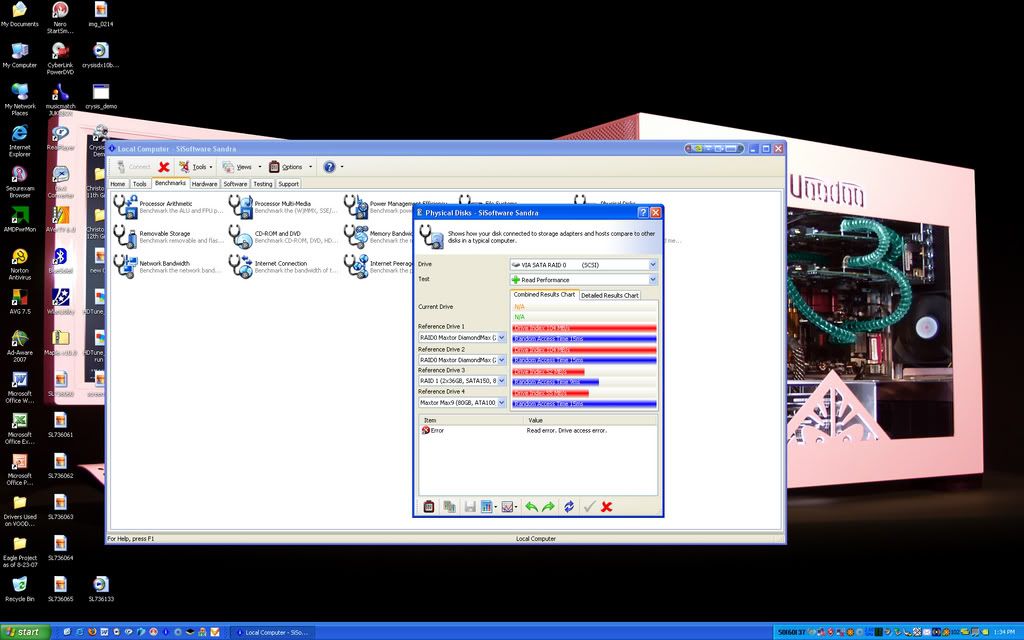1024x640 pixels.
Task: Select the AVG 7.5 desktop icon
Action: (x=20, y=302)
